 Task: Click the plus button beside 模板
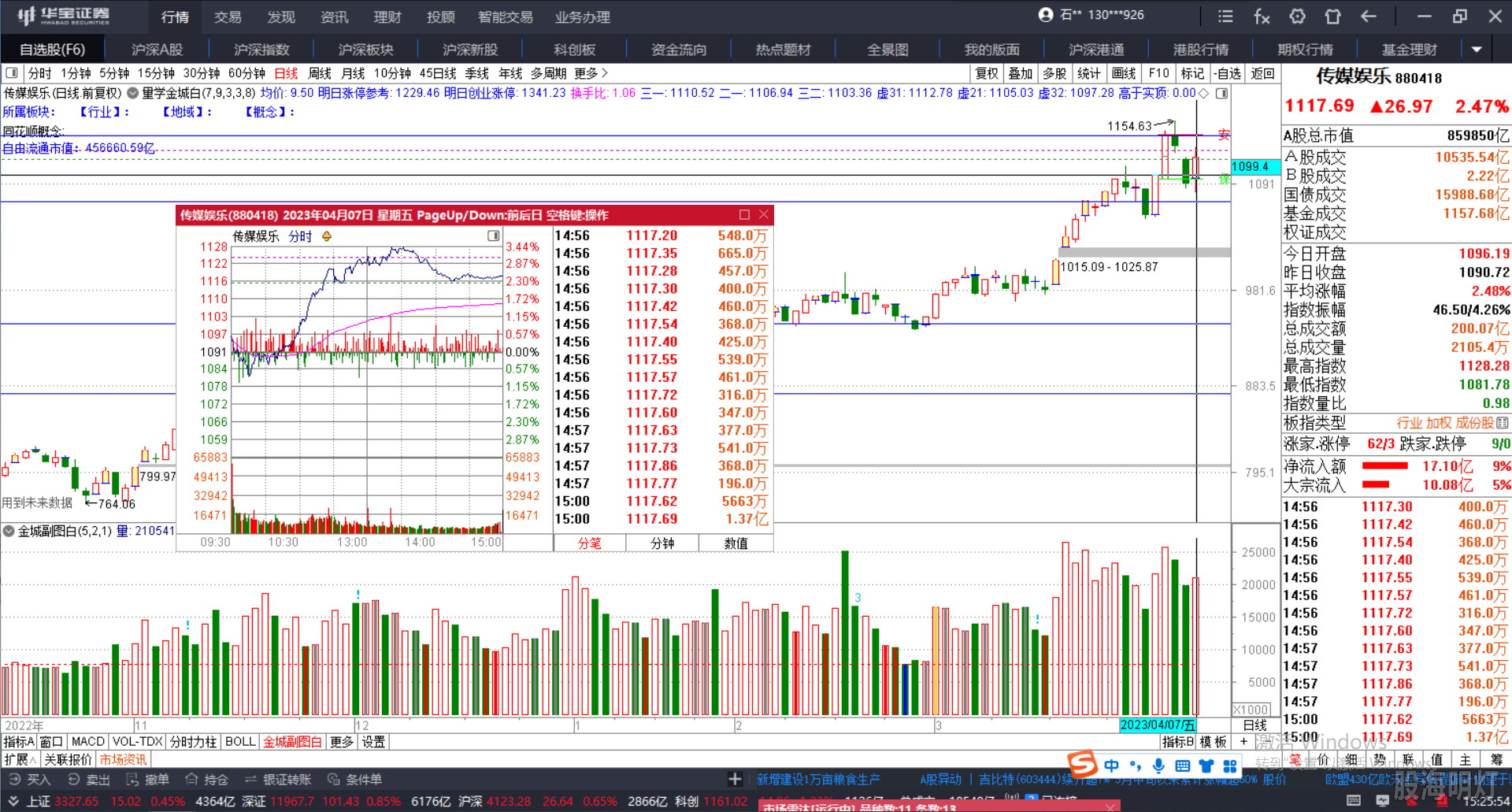pos(1243,742)
